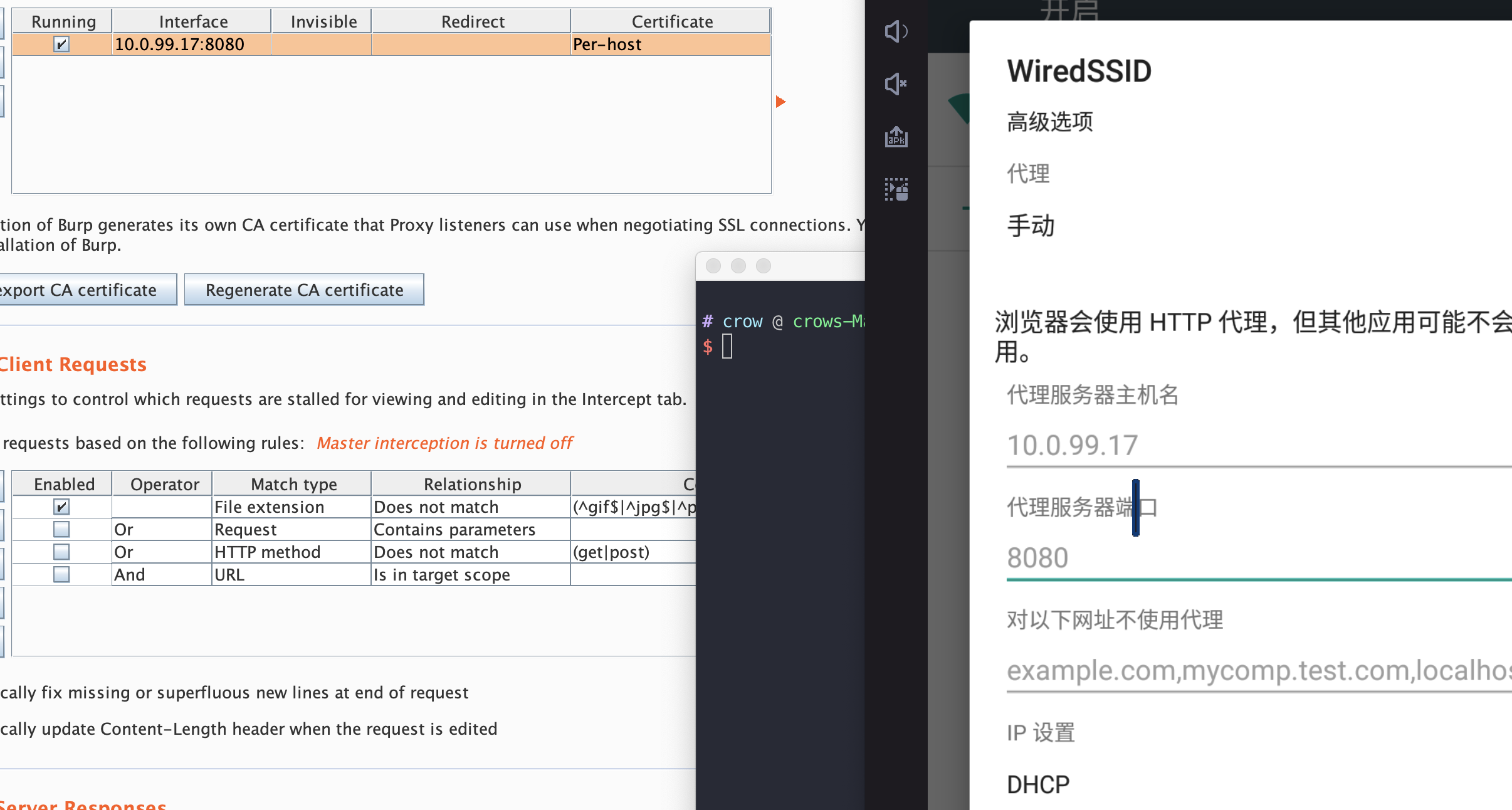Click the Match type column header
1512x810 pixels.
point(293,484)
